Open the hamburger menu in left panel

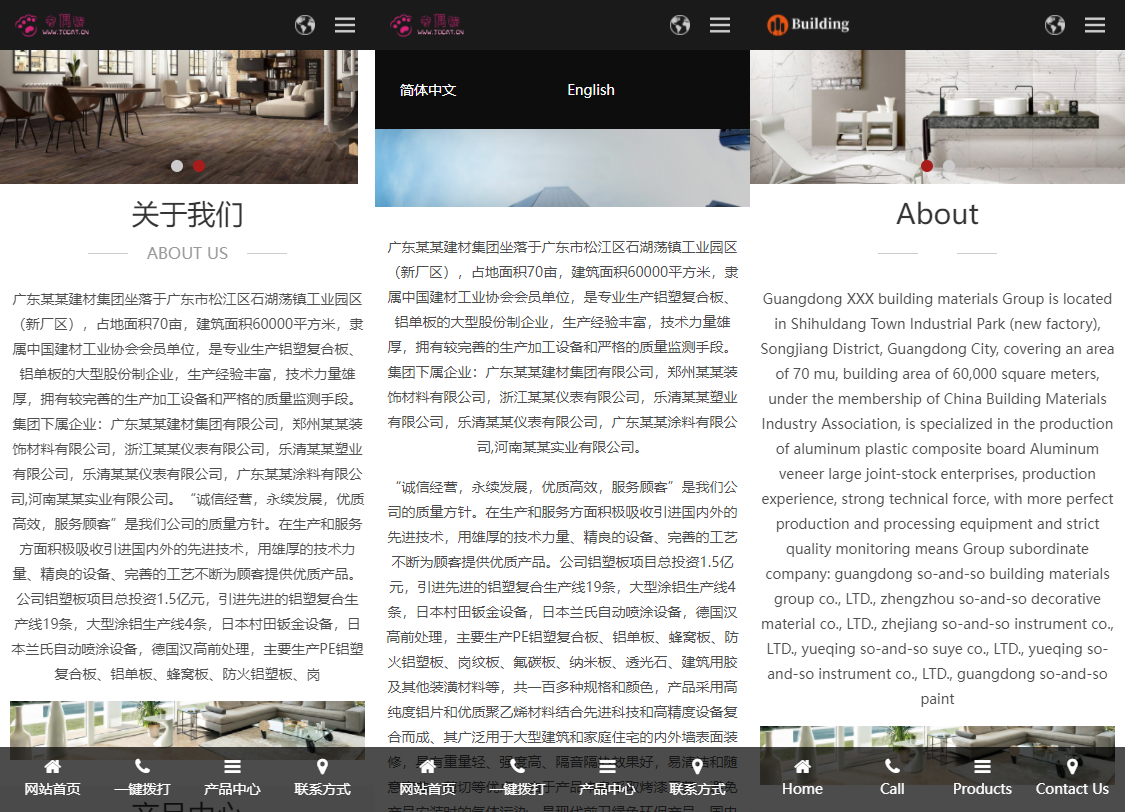(345, 25)
